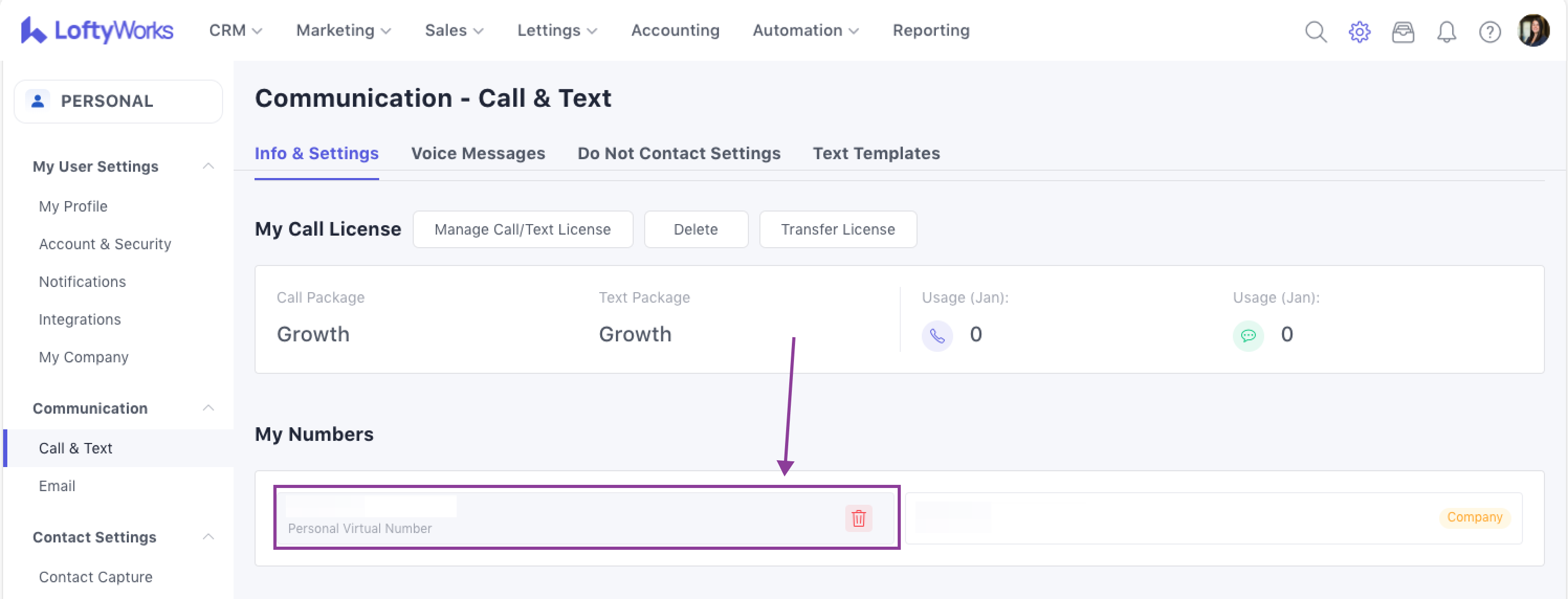Image resolution: width=1568 pixels, height=599 pixels.
Task: Open the search magnifier icon
Action: pyautogui.click(x=1316, y=31)
